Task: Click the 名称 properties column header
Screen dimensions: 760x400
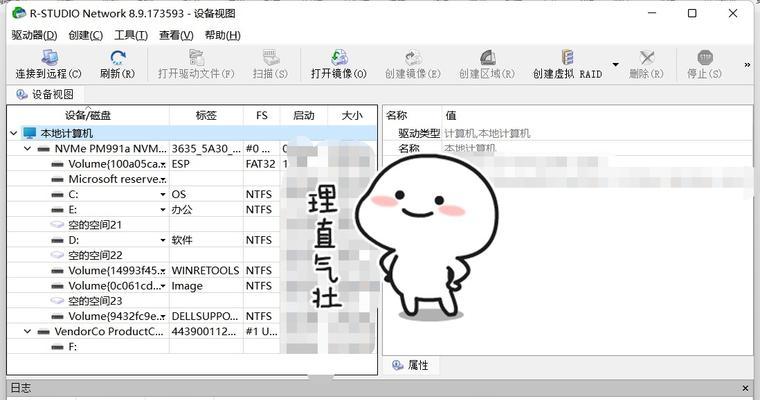Action: click(x=412, y=115)
